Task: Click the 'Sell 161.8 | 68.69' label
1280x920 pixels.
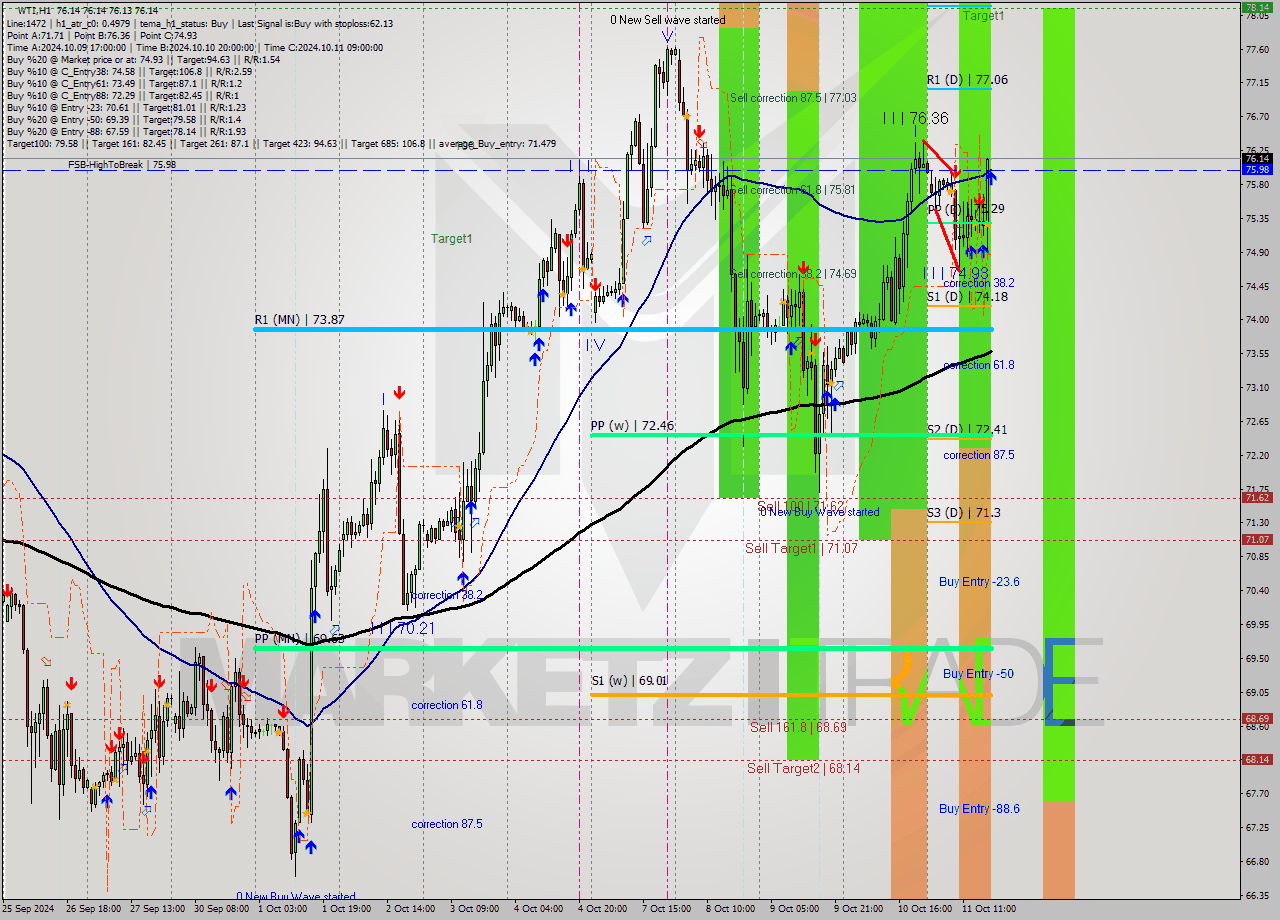Action: (798, 727)
